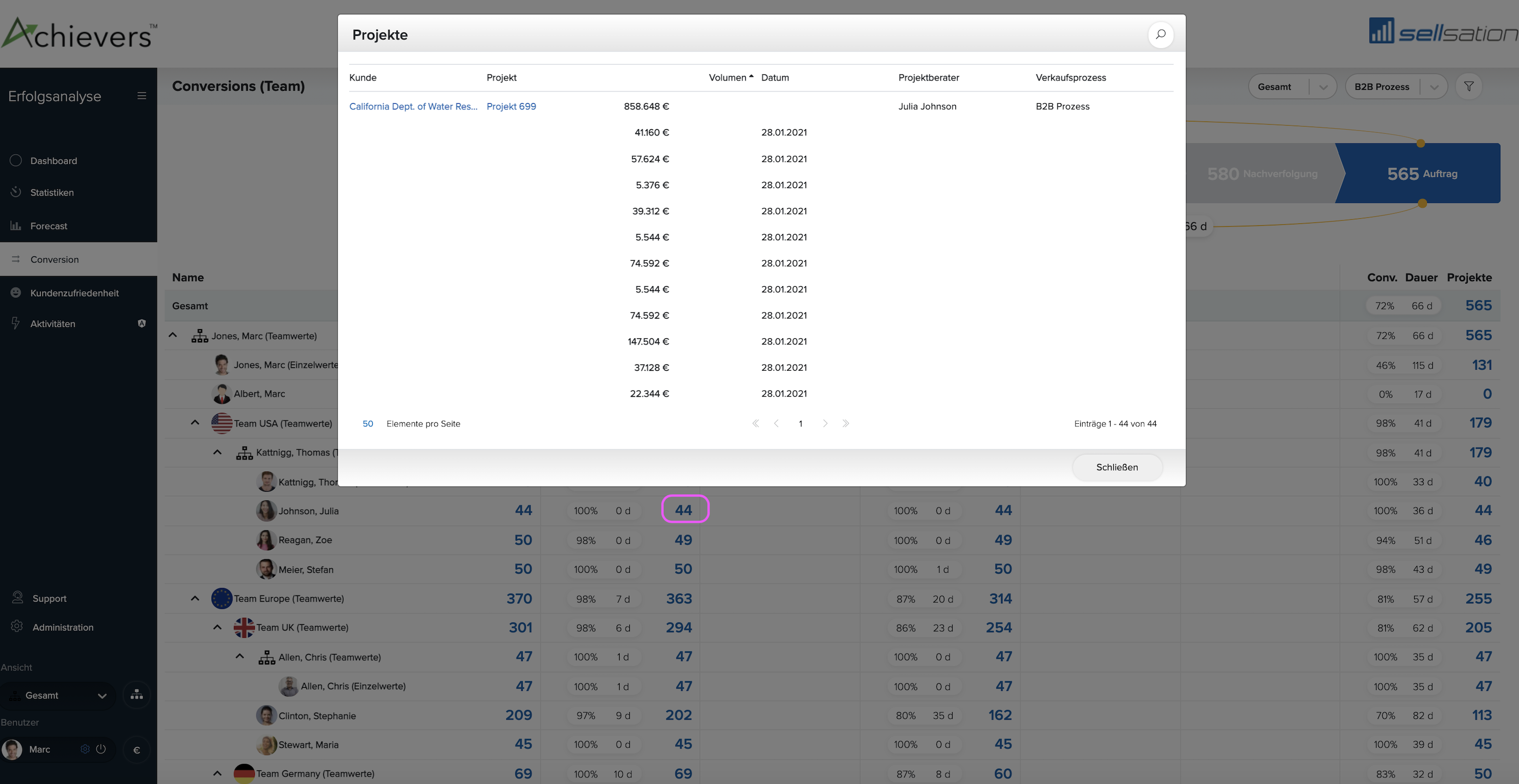The width and height of the screenshot is (1519, 784).
Task: Click the Support headset icon
Action: 18,598
